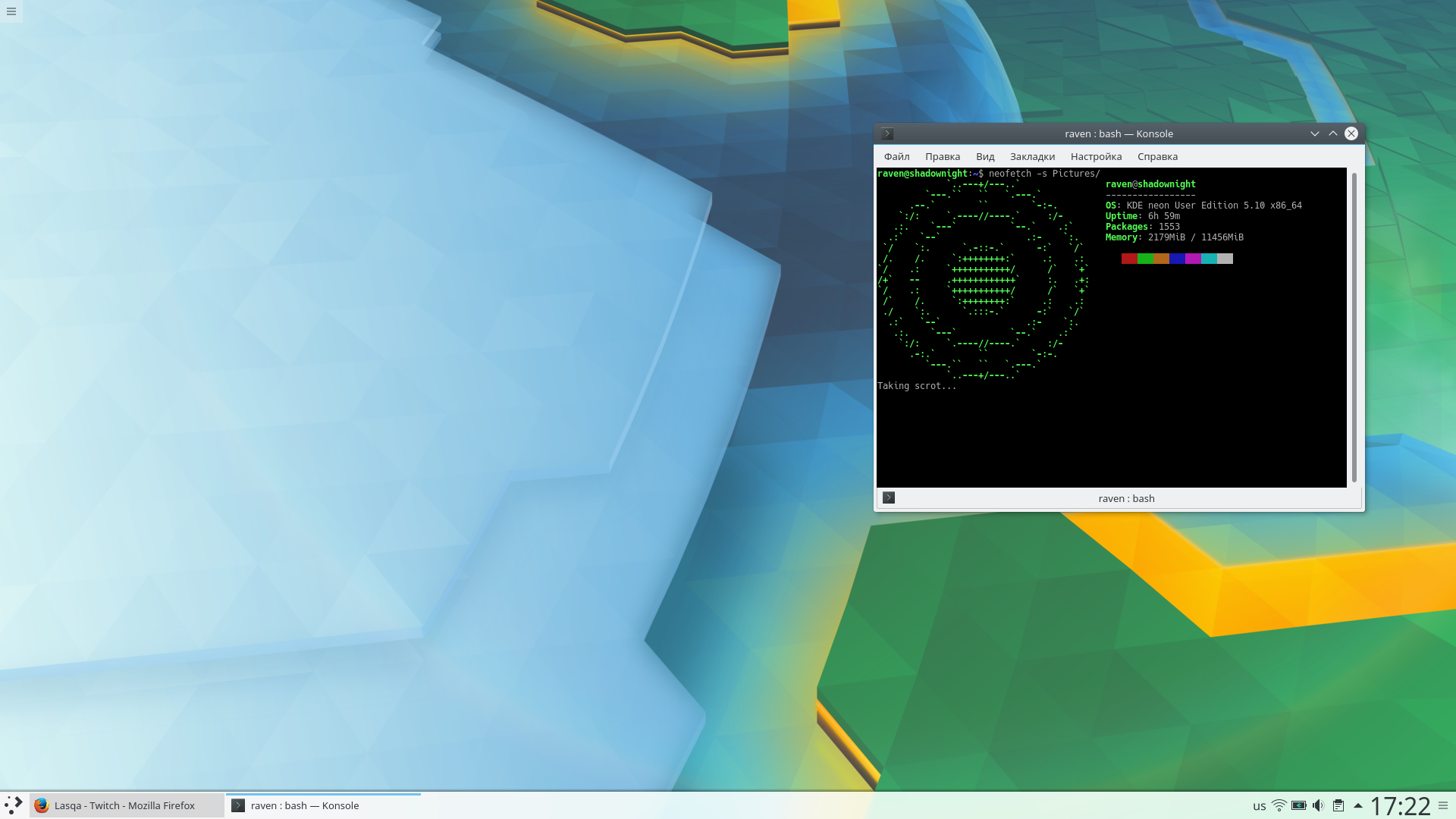This screenshot has width=1456, height=819.
Task: Open the desktop toolbox hamburger menu
Action: (x=11, y=11)
